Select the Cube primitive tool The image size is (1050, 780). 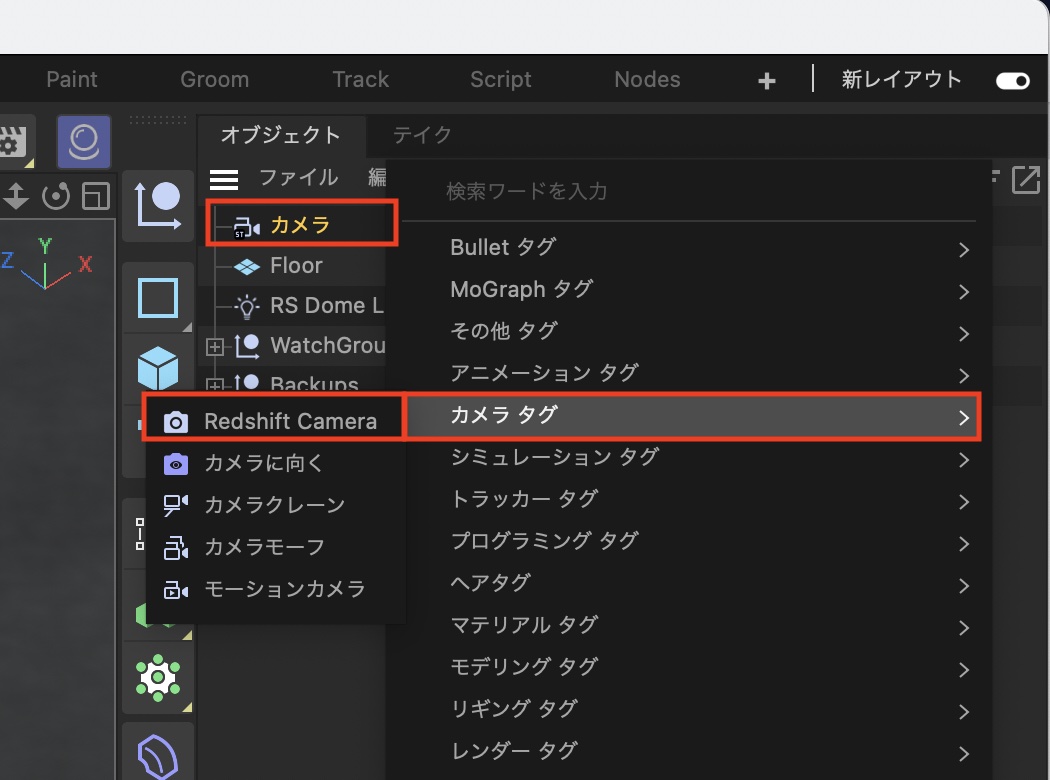pos(158,368)
